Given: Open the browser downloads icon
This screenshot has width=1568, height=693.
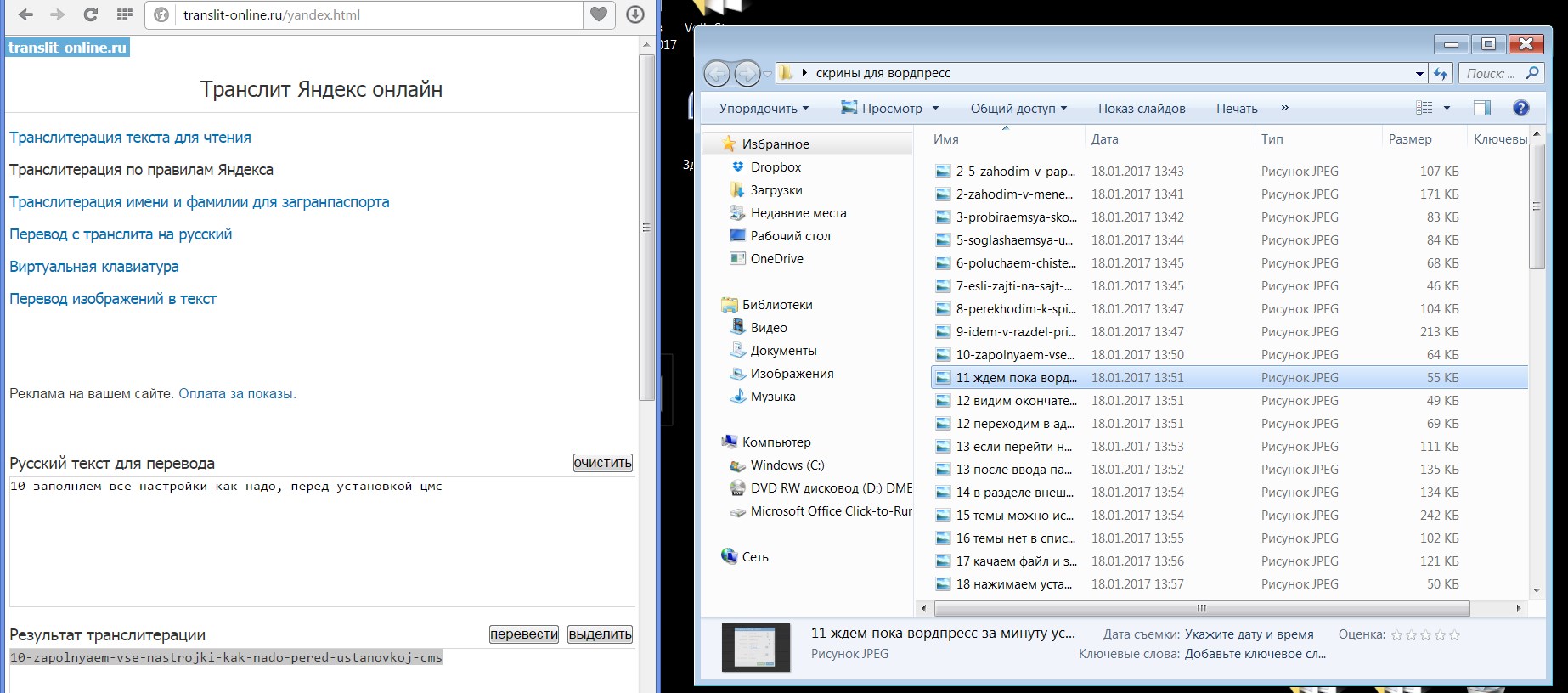Looking at the screenshot, I should 635,14.
